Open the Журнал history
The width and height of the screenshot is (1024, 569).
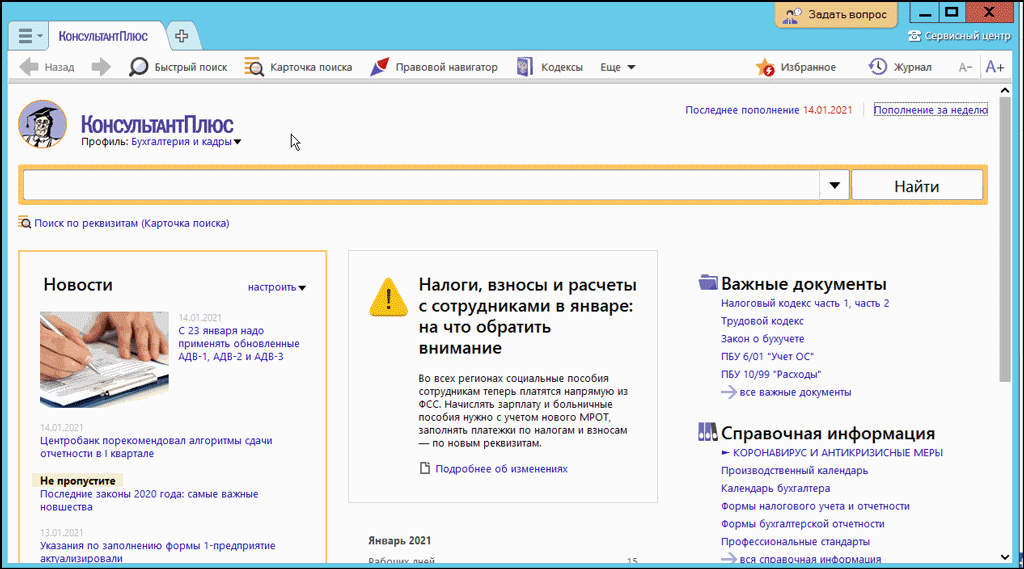click(x=900, y=67)
